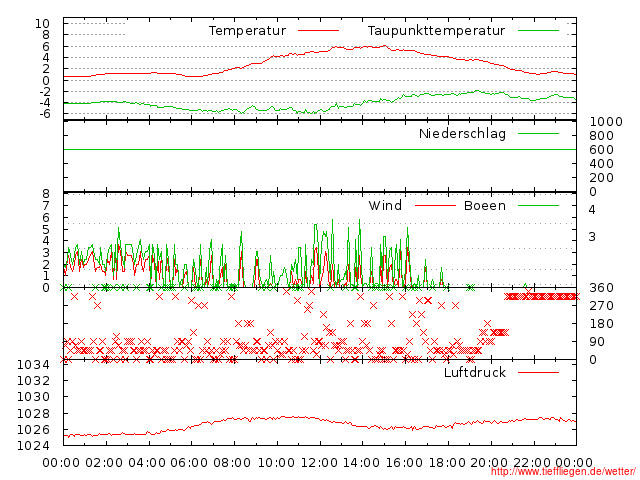Click the 20:00 time axis label
Screen dimensions: 640x480
click(x=489, y=463)
